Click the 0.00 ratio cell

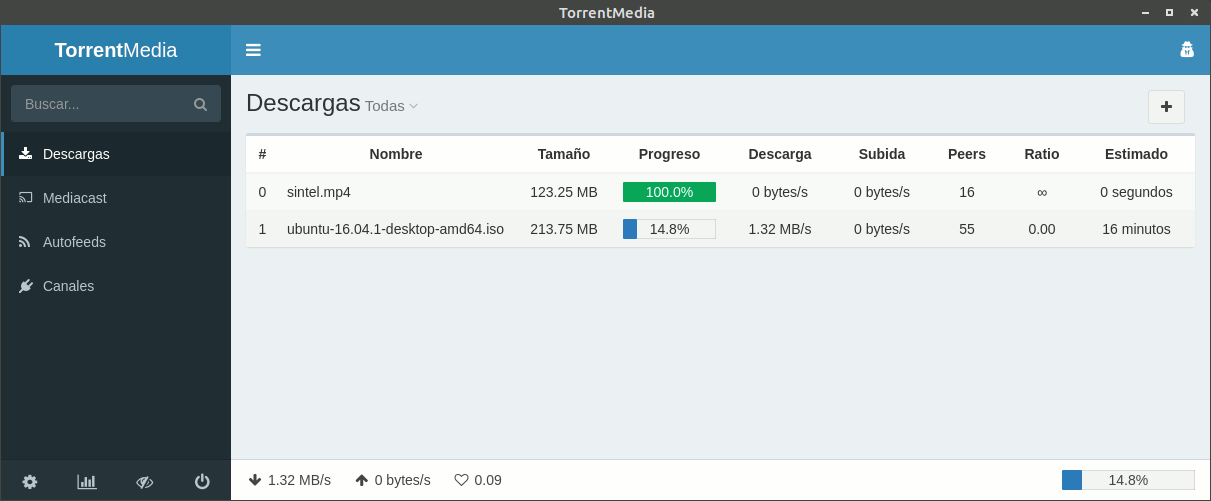(x=1042, y=229)
